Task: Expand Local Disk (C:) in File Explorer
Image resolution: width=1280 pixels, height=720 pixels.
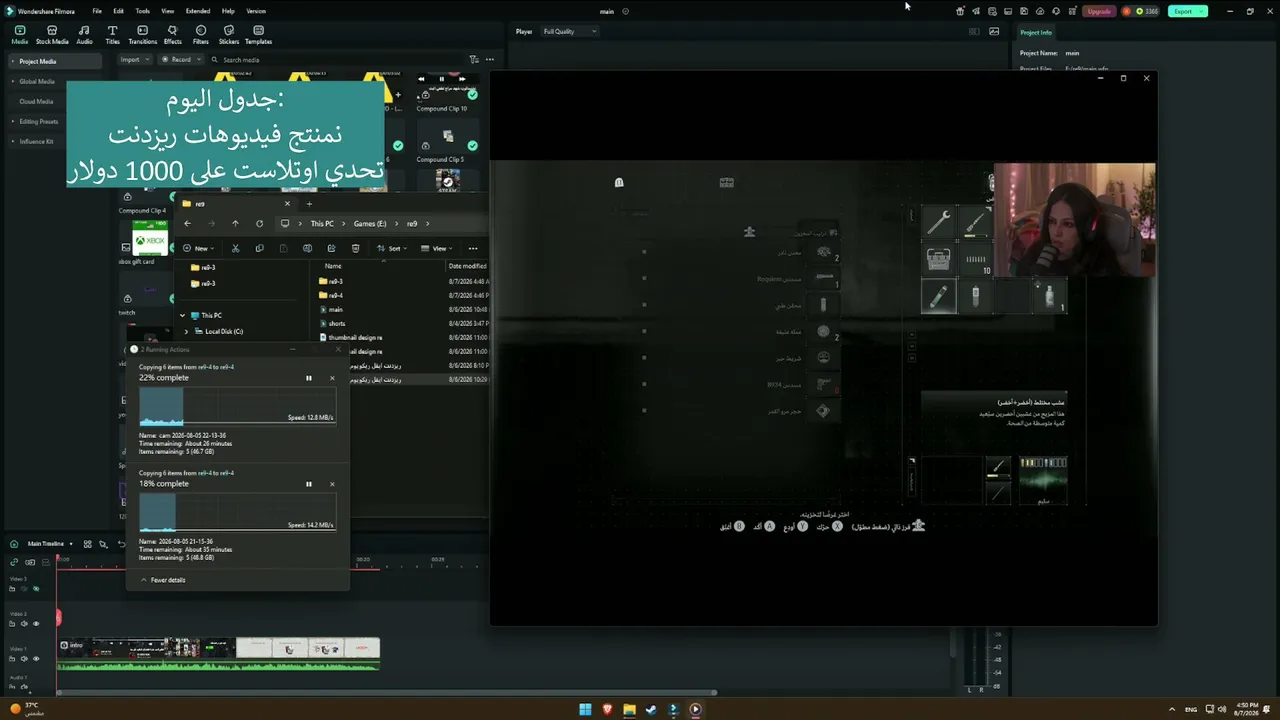Action: (x=186, y=331)
